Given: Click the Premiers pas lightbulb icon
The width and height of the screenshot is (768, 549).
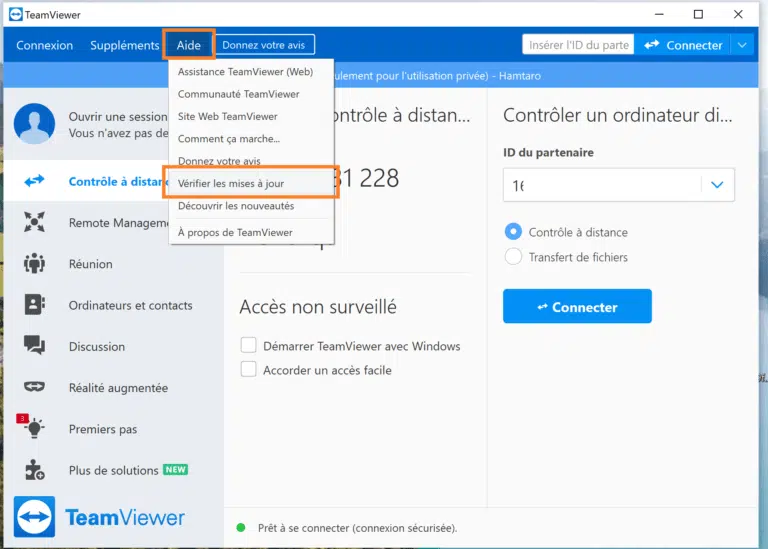Looking at the screenshot, I should [x=35, y=428].
